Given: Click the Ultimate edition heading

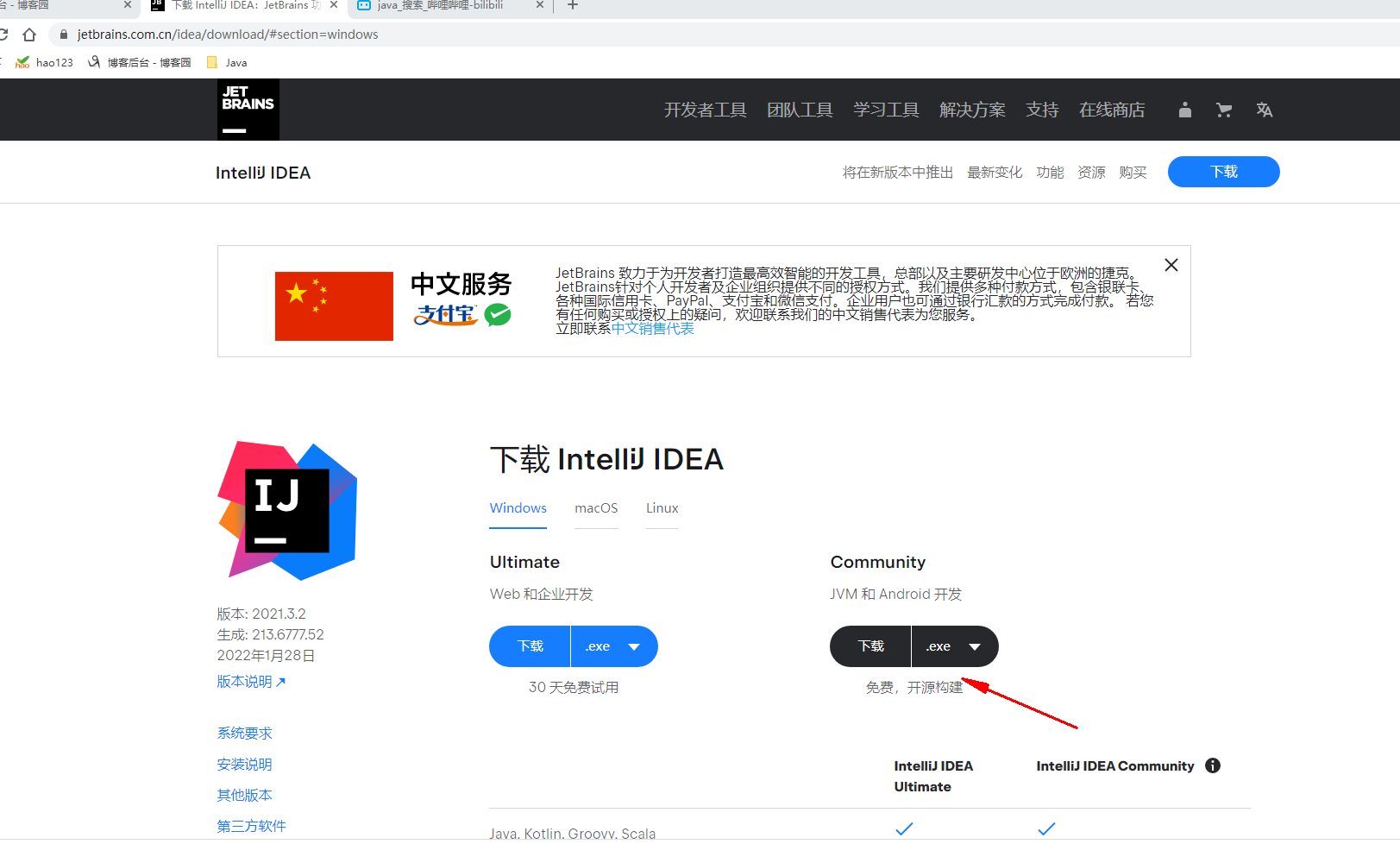Looking at the screenshot, I should [x=524, y=562].
